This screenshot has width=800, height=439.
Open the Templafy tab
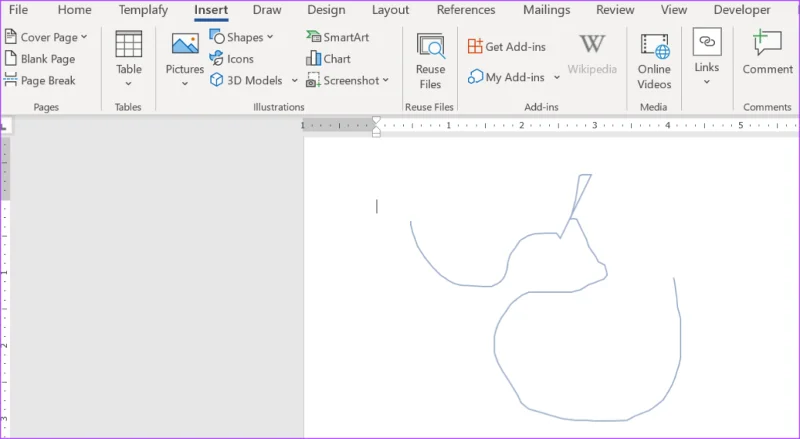[x=143, y=10]
